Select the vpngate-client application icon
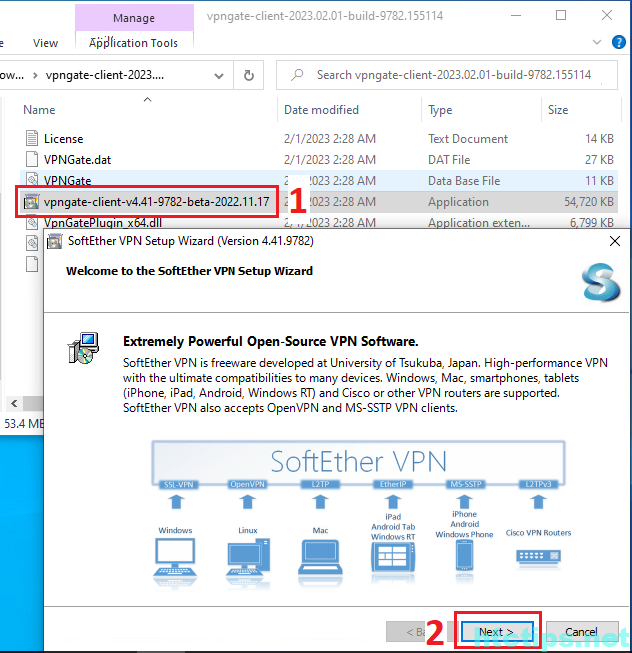The height and width of the screenshot is (653, 632). [x=31, y=202]
